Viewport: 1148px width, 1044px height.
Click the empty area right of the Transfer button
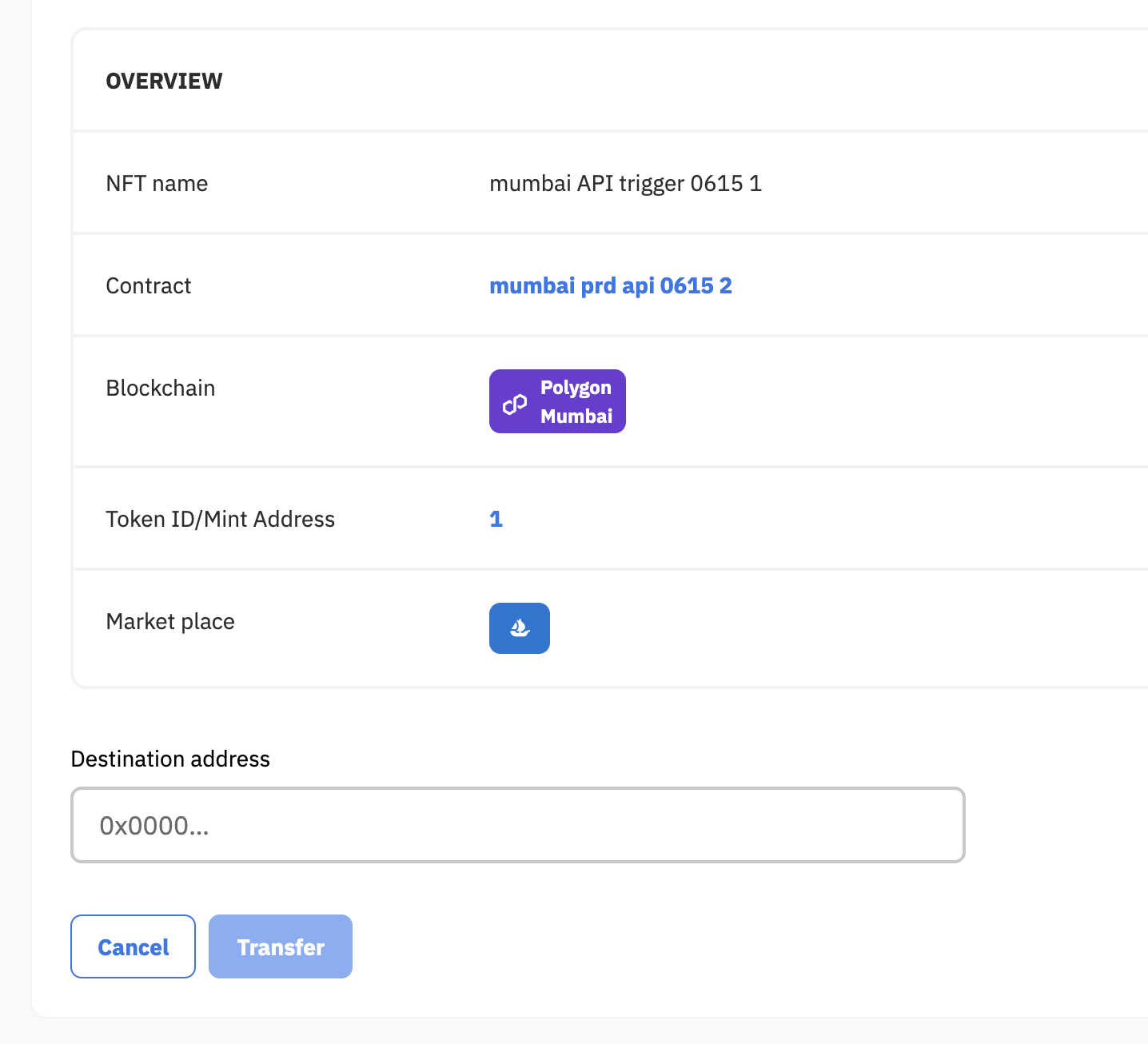click(x=640, y=946)
